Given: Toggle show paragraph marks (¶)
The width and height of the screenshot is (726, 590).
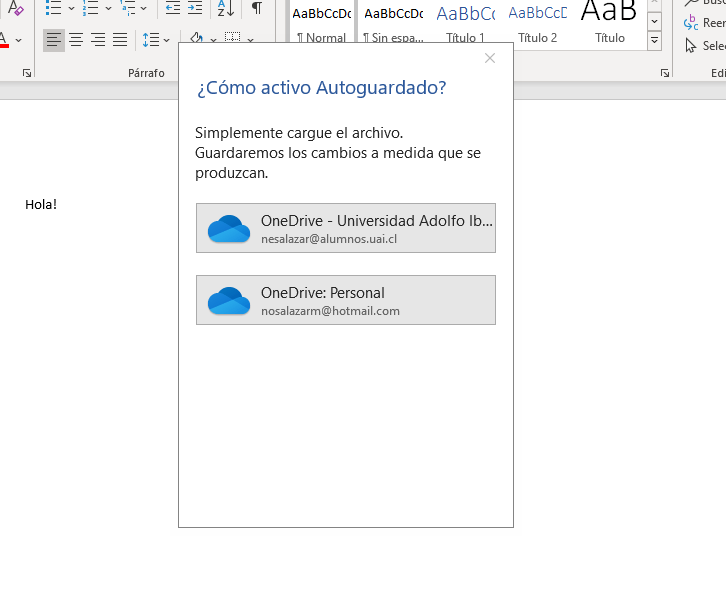Looking at the screenshot, I should pyautogui.click(x=257, y=9).
